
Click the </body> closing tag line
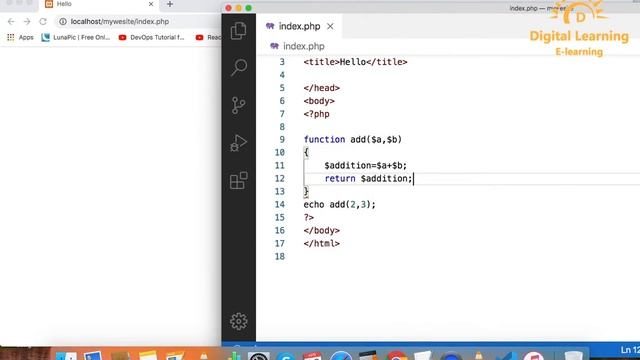click(322, 231)
